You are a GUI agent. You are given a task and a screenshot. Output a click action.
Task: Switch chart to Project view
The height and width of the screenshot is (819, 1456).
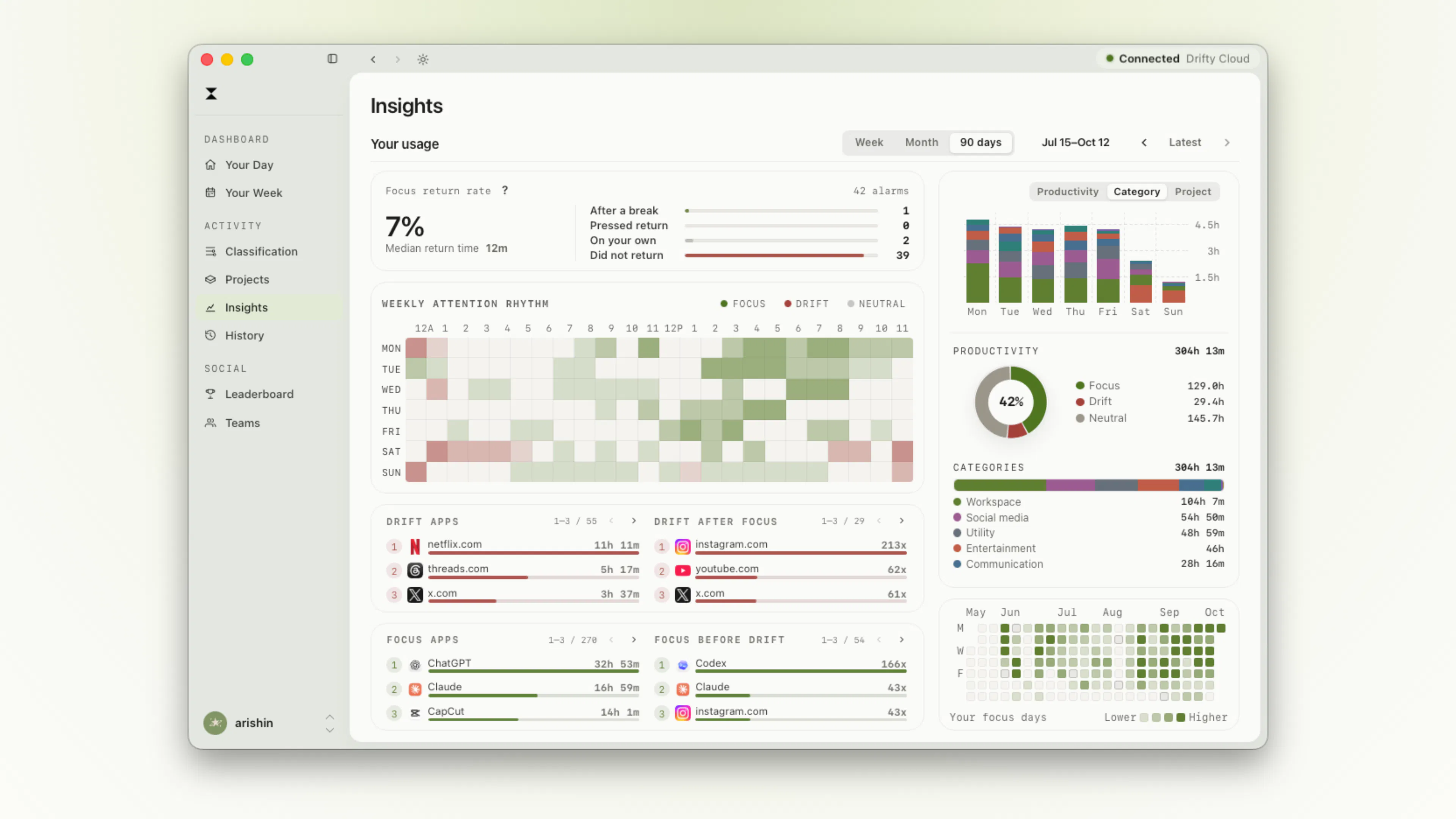1192,191
